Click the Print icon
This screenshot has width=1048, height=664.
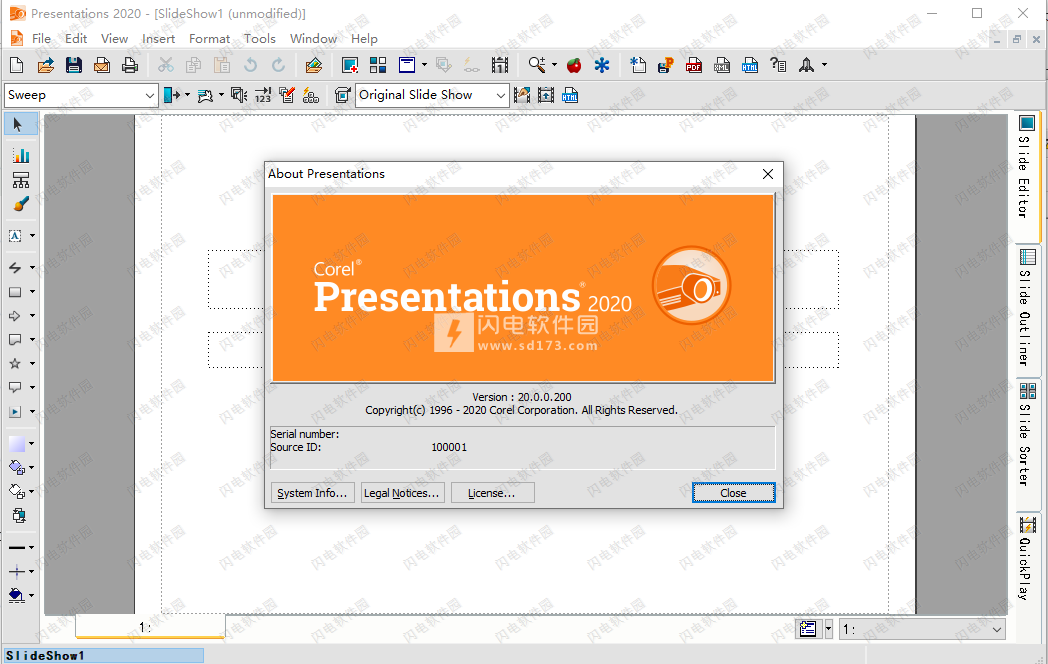click(x=130, y=65)
